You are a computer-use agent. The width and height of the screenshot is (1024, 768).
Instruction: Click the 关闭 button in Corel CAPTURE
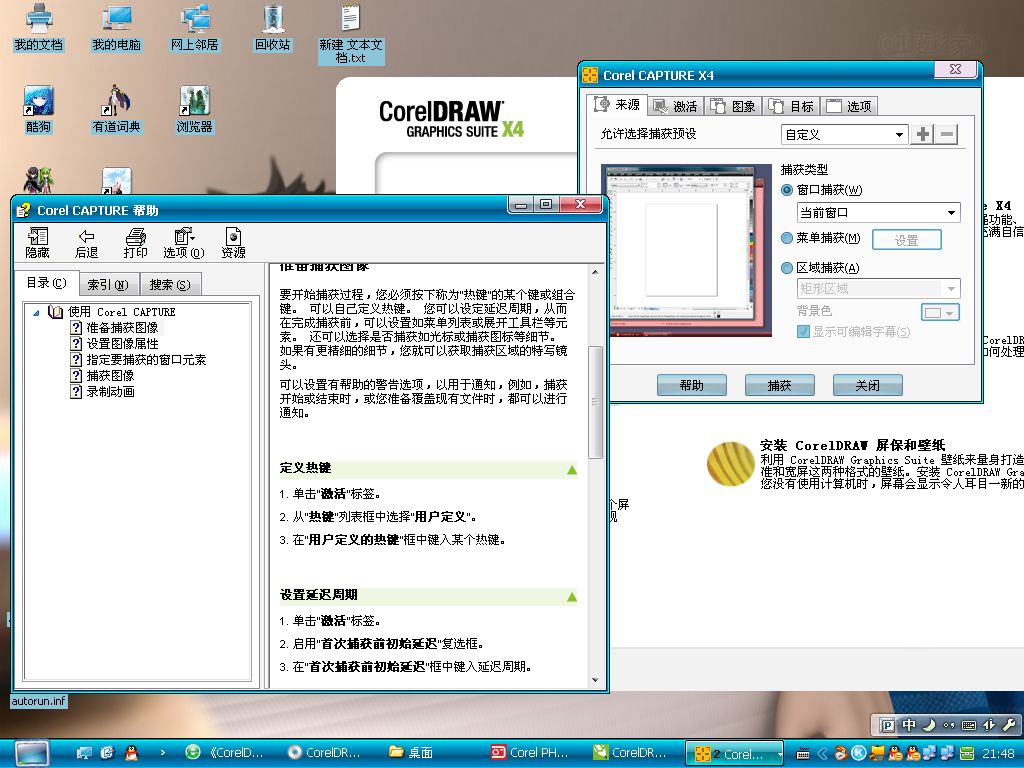pos(868,385)
